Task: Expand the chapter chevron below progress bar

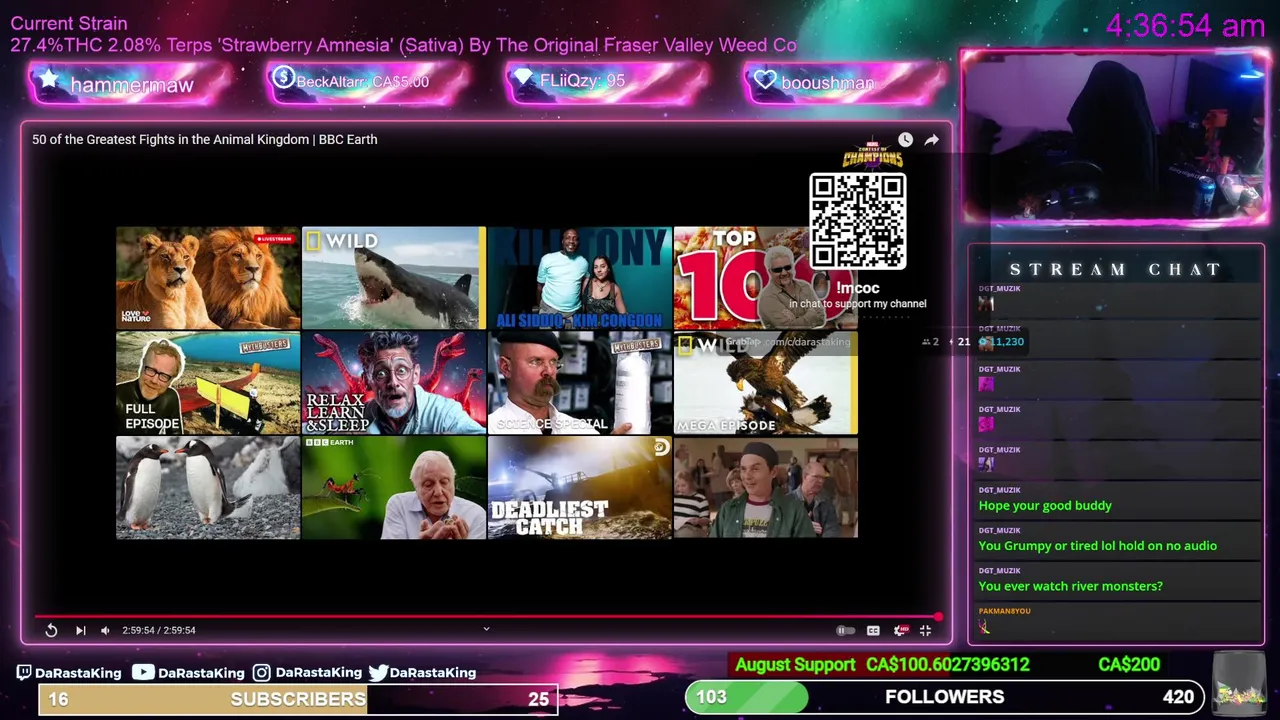Action: (x=486, y=629)
